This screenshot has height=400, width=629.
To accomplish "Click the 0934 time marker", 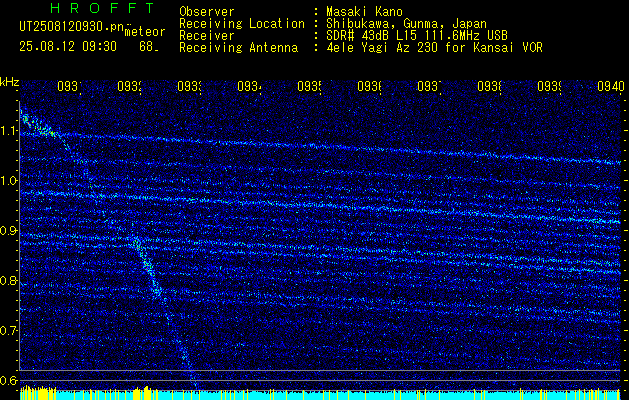I will coord(249,86).
